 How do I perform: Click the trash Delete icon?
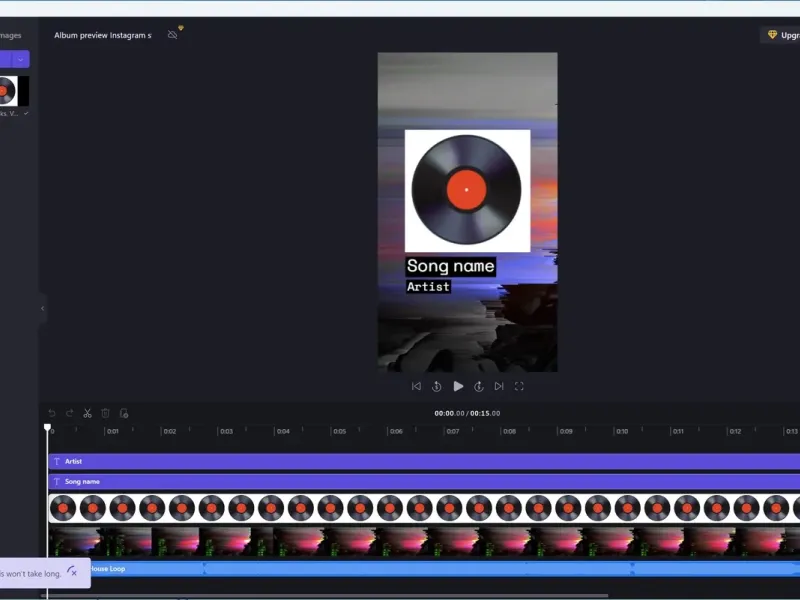[x=106, y=413]
